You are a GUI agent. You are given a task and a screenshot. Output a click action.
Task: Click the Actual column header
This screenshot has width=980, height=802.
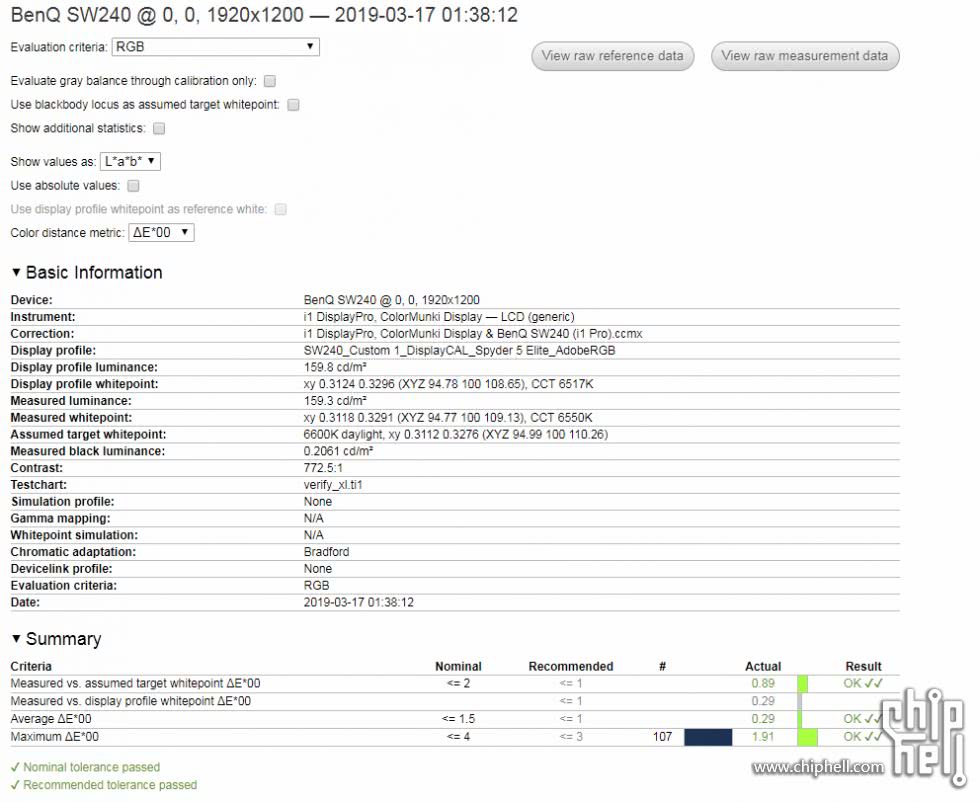[x=763, y=667]
